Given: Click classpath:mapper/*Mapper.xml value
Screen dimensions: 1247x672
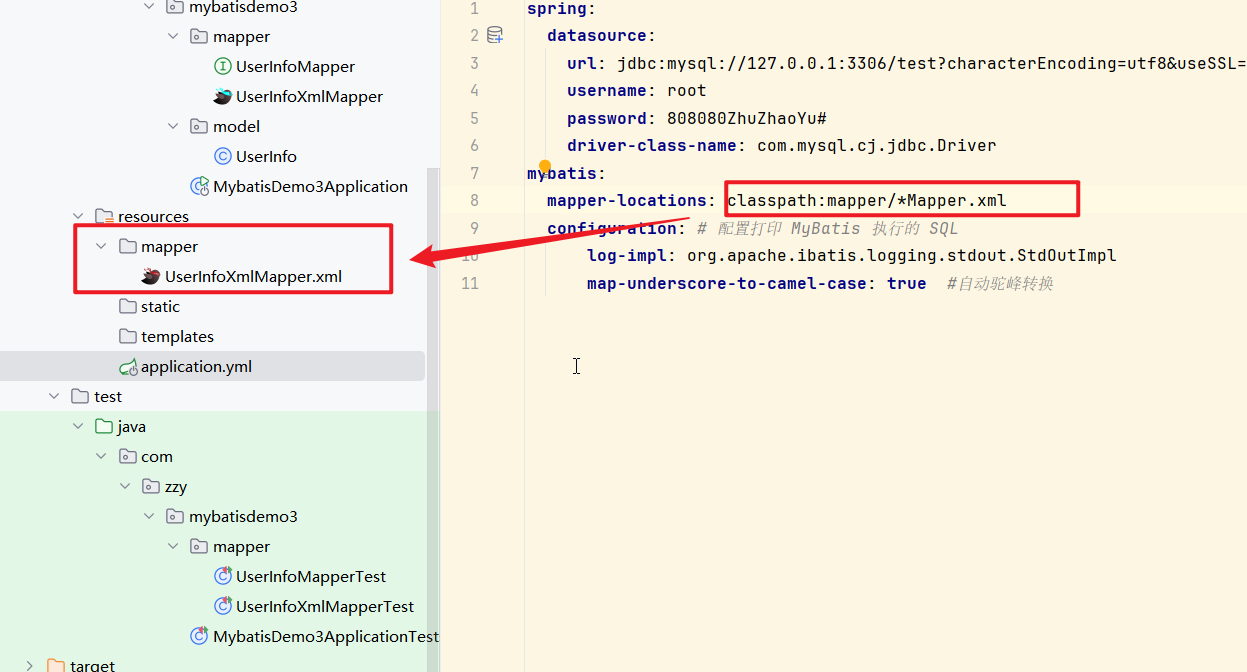Looking at the screenshot, I should (x=866, y=201).
